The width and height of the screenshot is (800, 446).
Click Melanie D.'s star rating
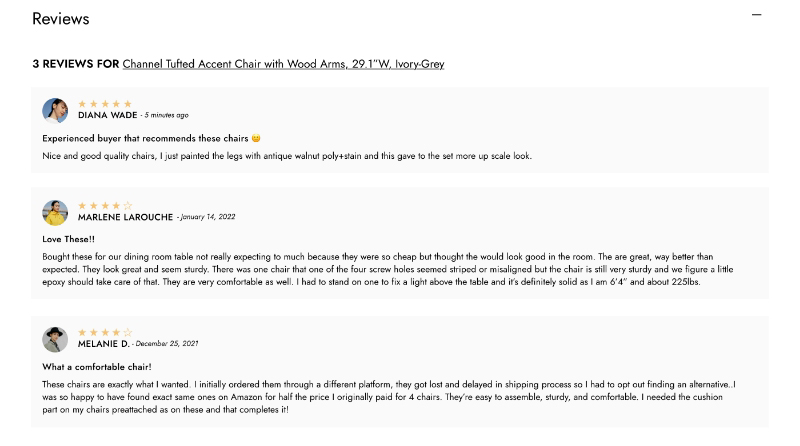105,333
